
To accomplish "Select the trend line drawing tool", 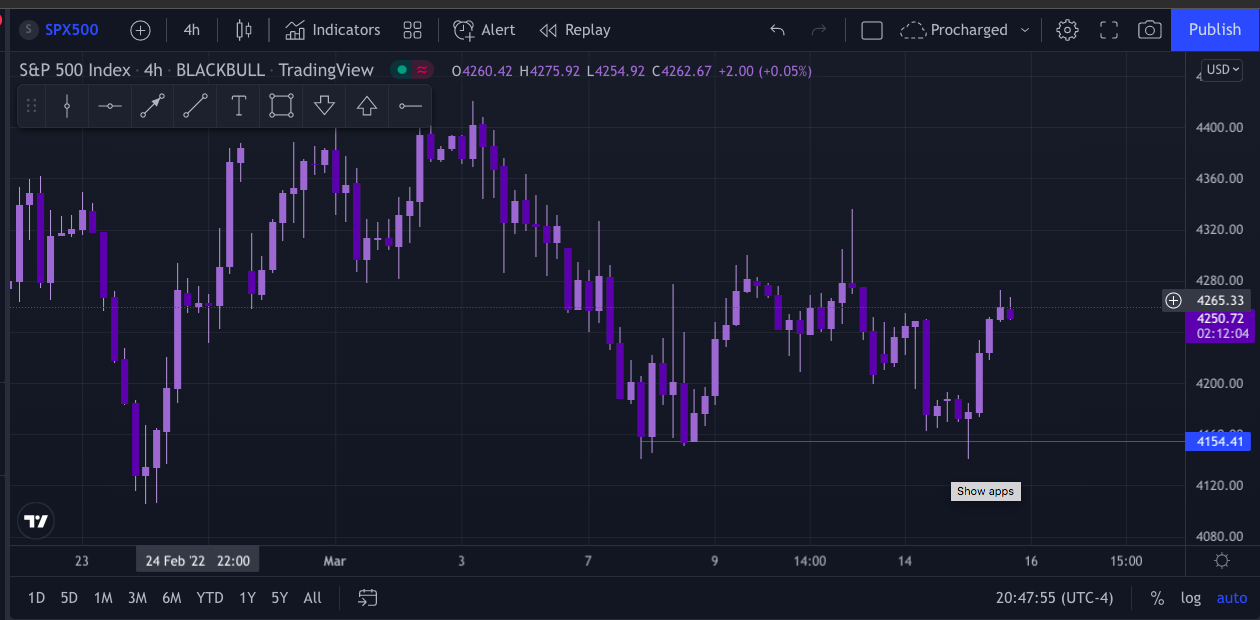I will tap(196, 105).
